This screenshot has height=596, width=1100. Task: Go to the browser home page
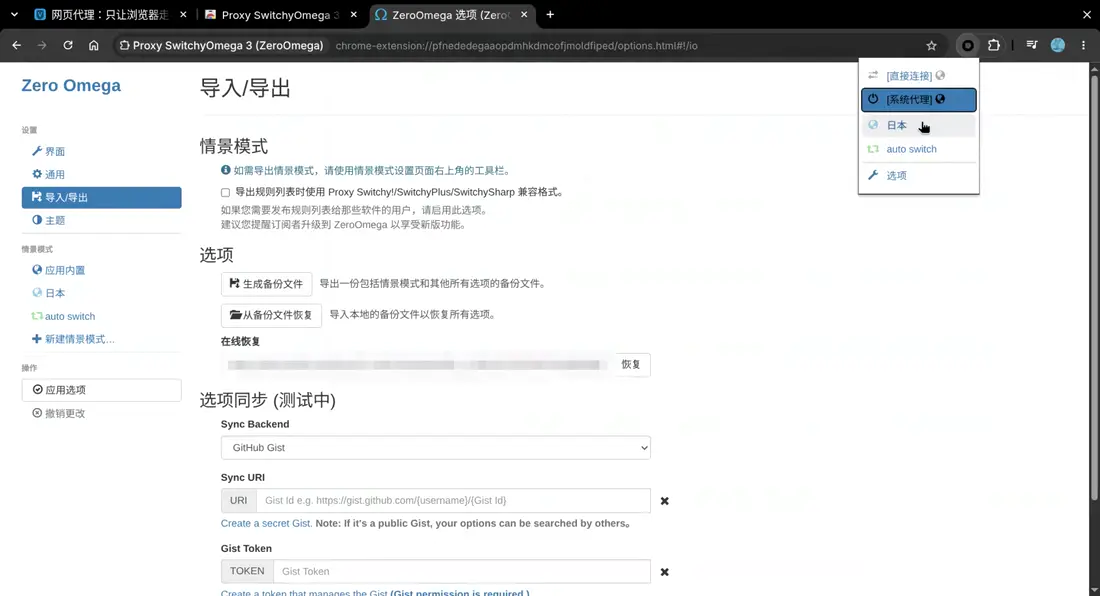[x=93, y=46]
